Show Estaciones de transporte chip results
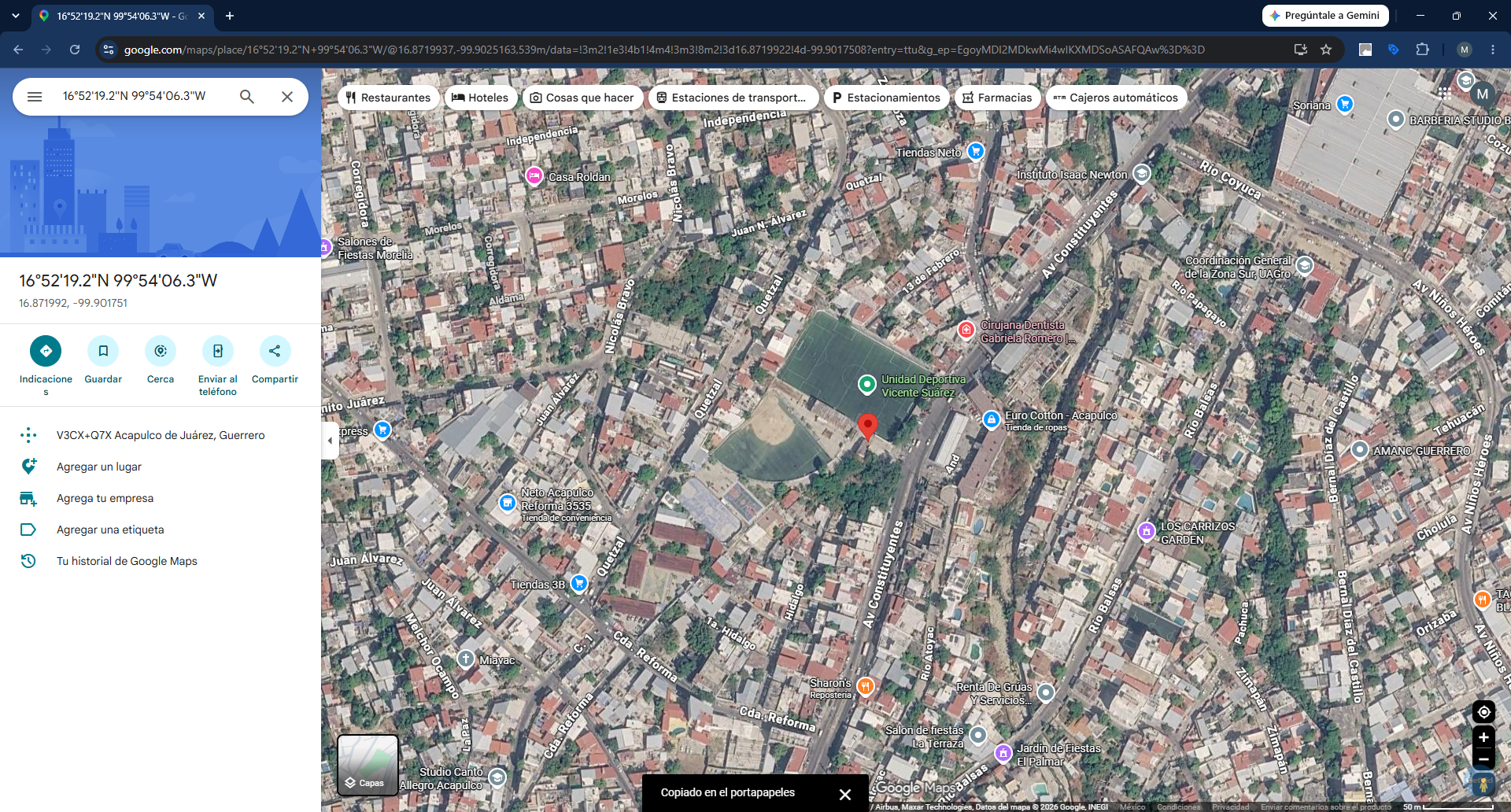 pyautogui.click(x=732, y=98)
